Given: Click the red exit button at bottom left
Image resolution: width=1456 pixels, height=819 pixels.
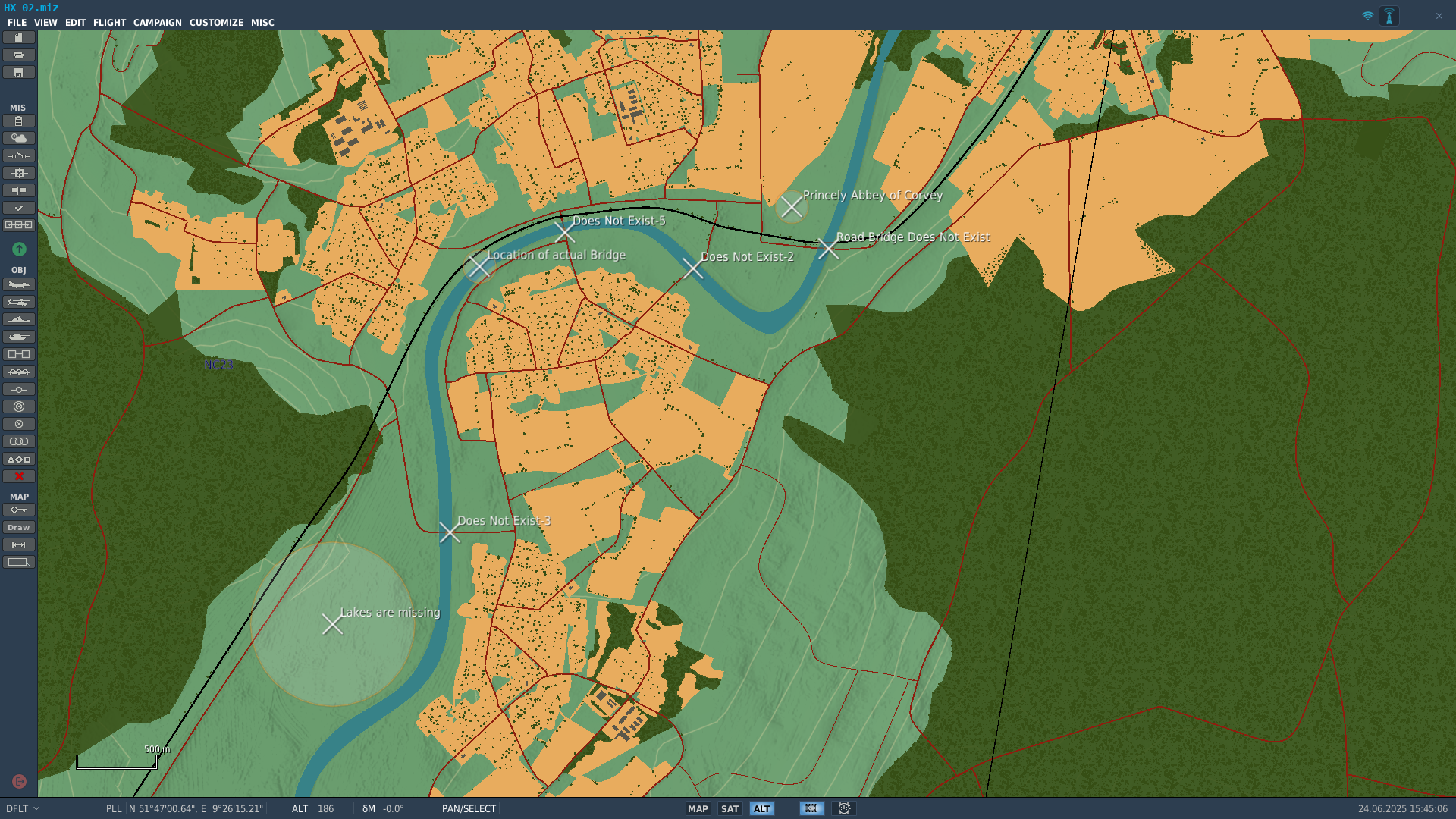Looking at the screenshot, I should tap(20, 781).
